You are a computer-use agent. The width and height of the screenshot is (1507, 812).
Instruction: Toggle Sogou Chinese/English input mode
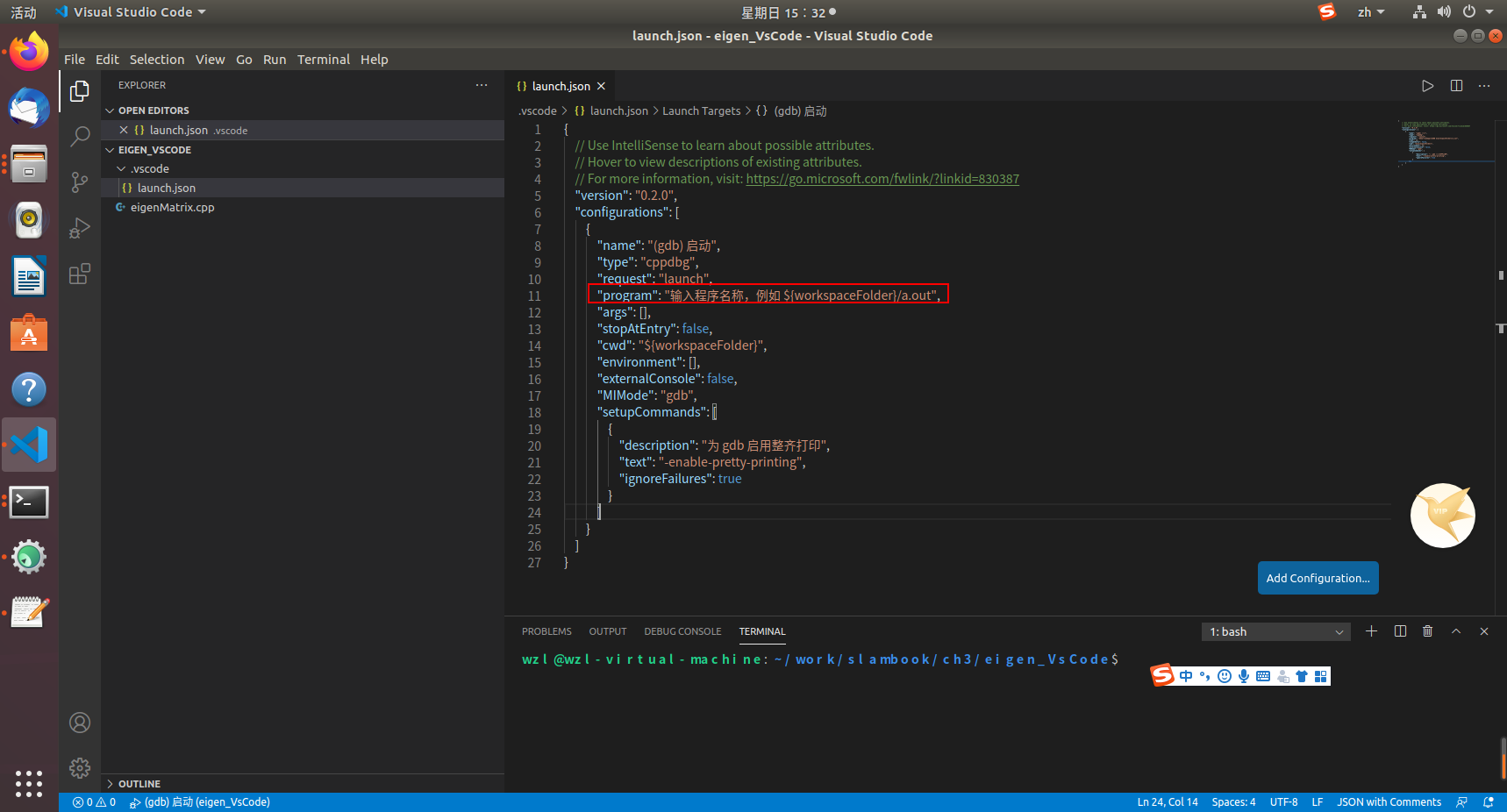pyautogui.click(x=1186, y=676)
